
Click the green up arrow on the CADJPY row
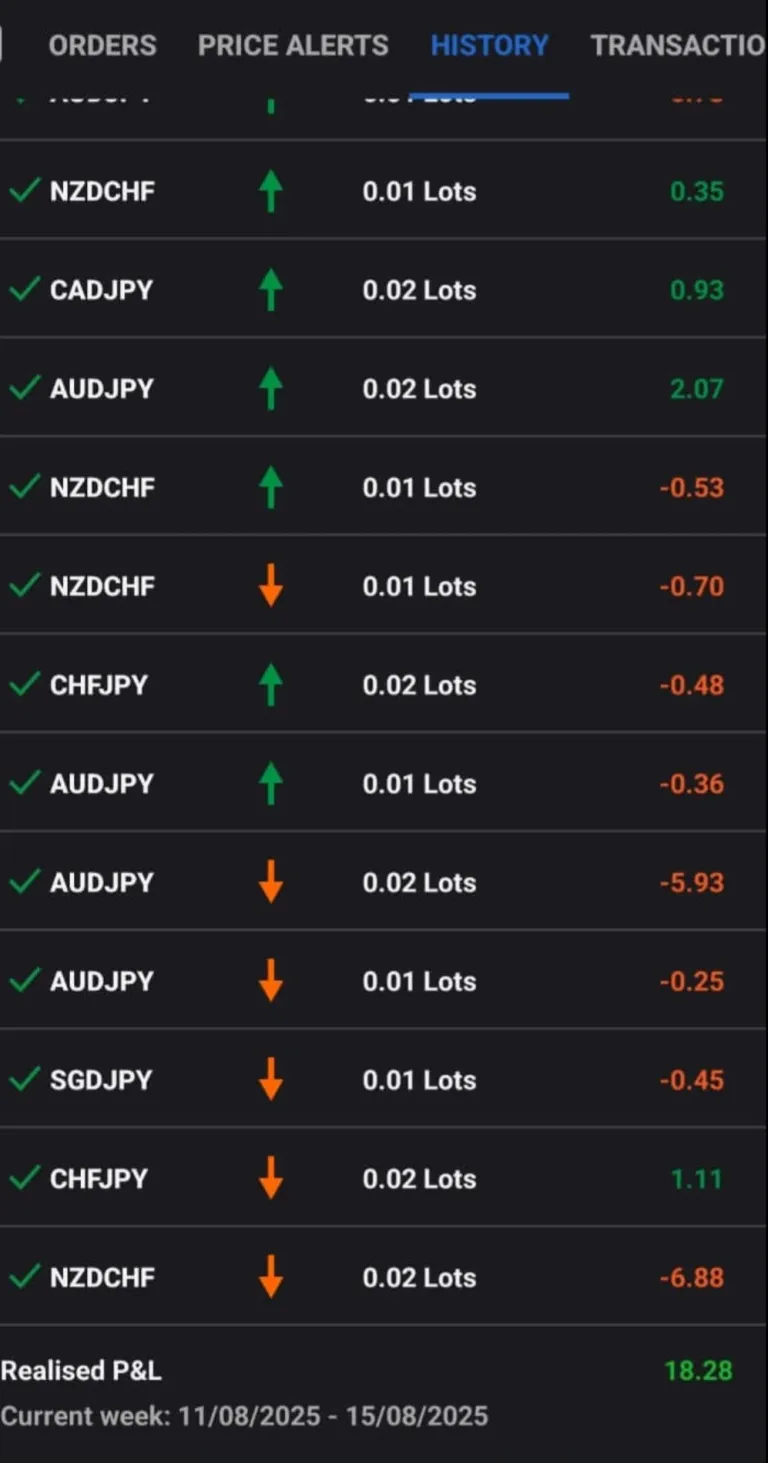(270, 290)
